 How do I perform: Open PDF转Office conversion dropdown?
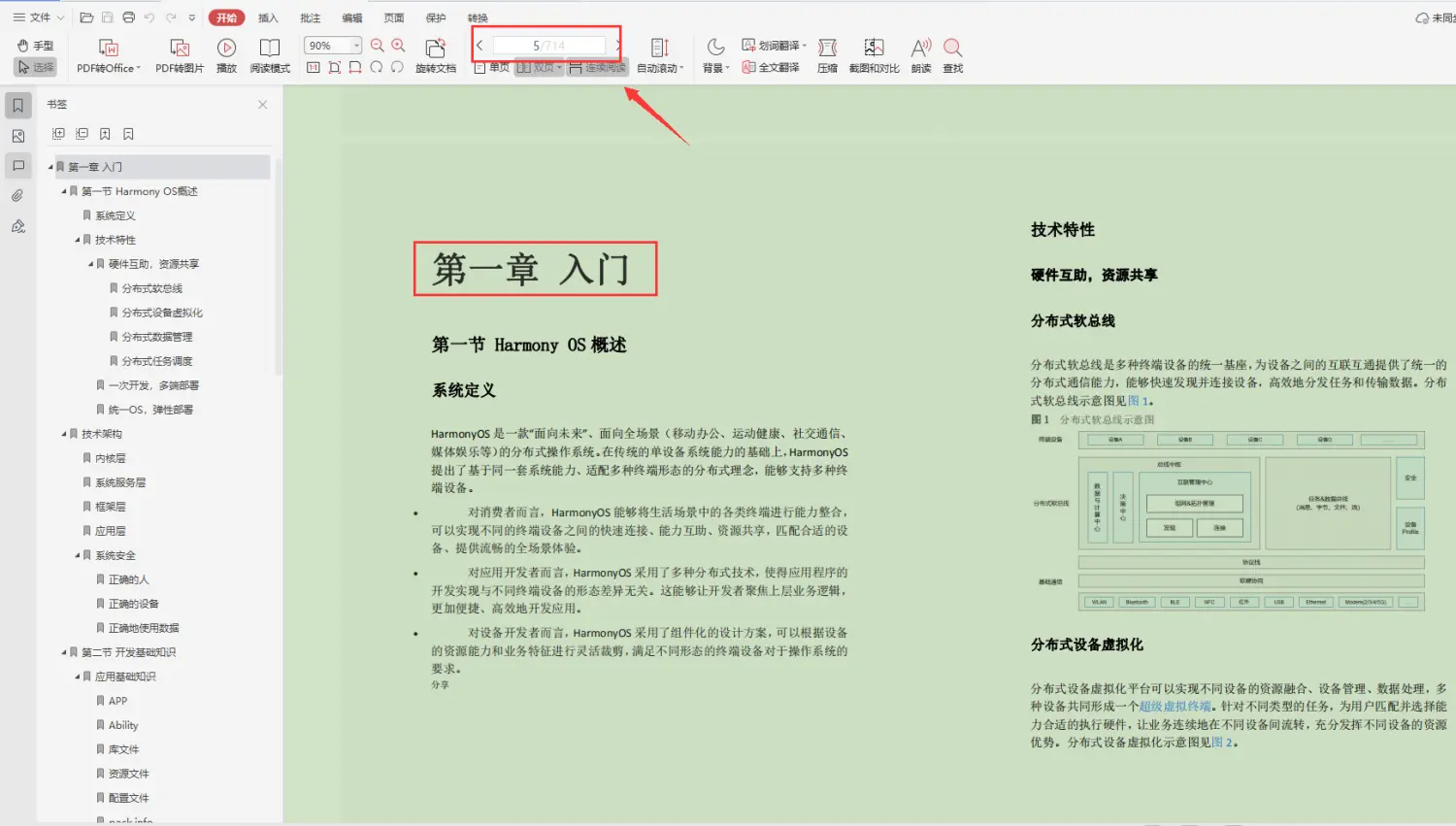coord(109,56)
